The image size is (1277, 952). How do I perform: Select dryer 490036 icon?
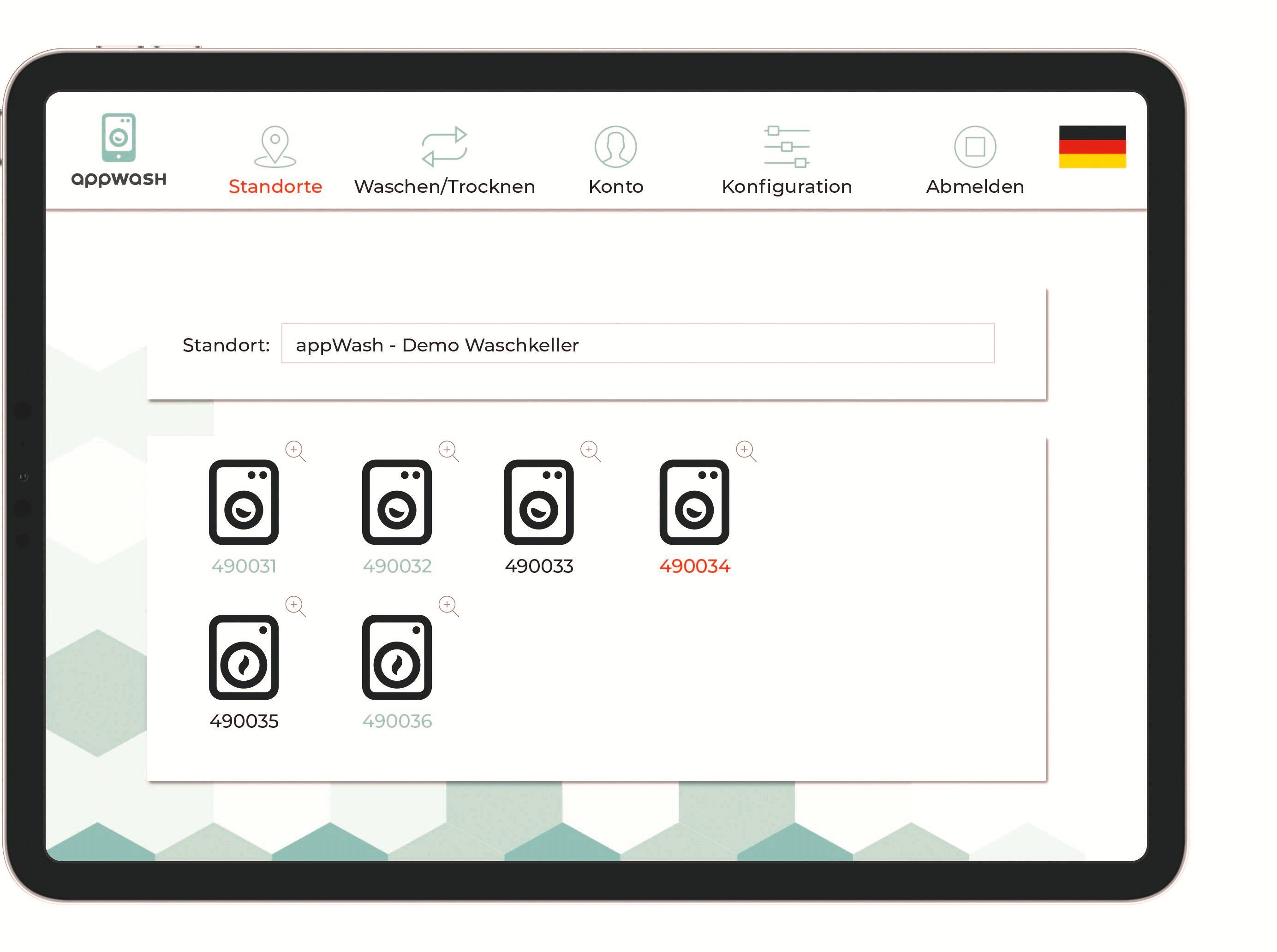396,657
